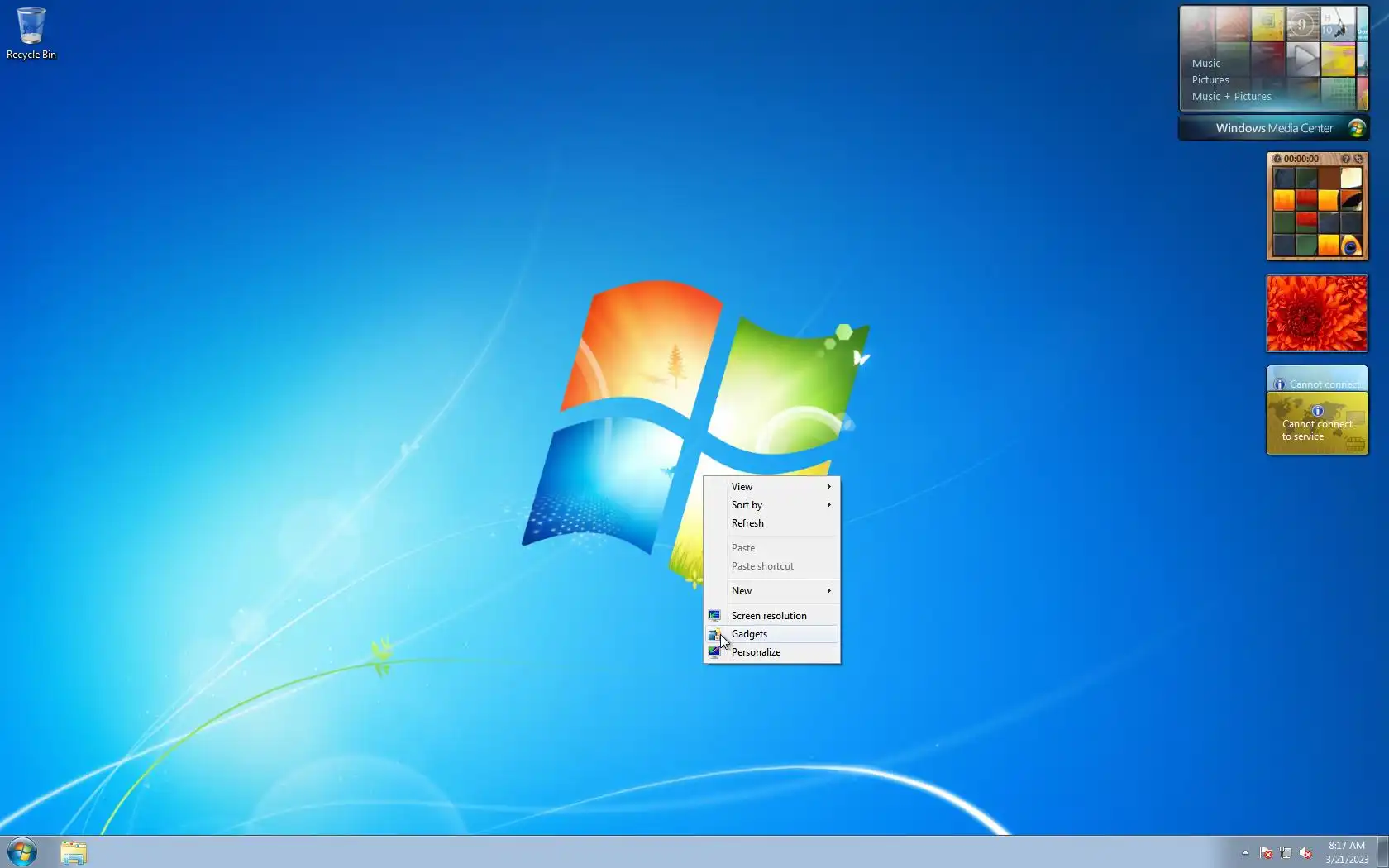
Task: Click the red flower Slide Show gadget
Action: click(x=1317, y=313)
